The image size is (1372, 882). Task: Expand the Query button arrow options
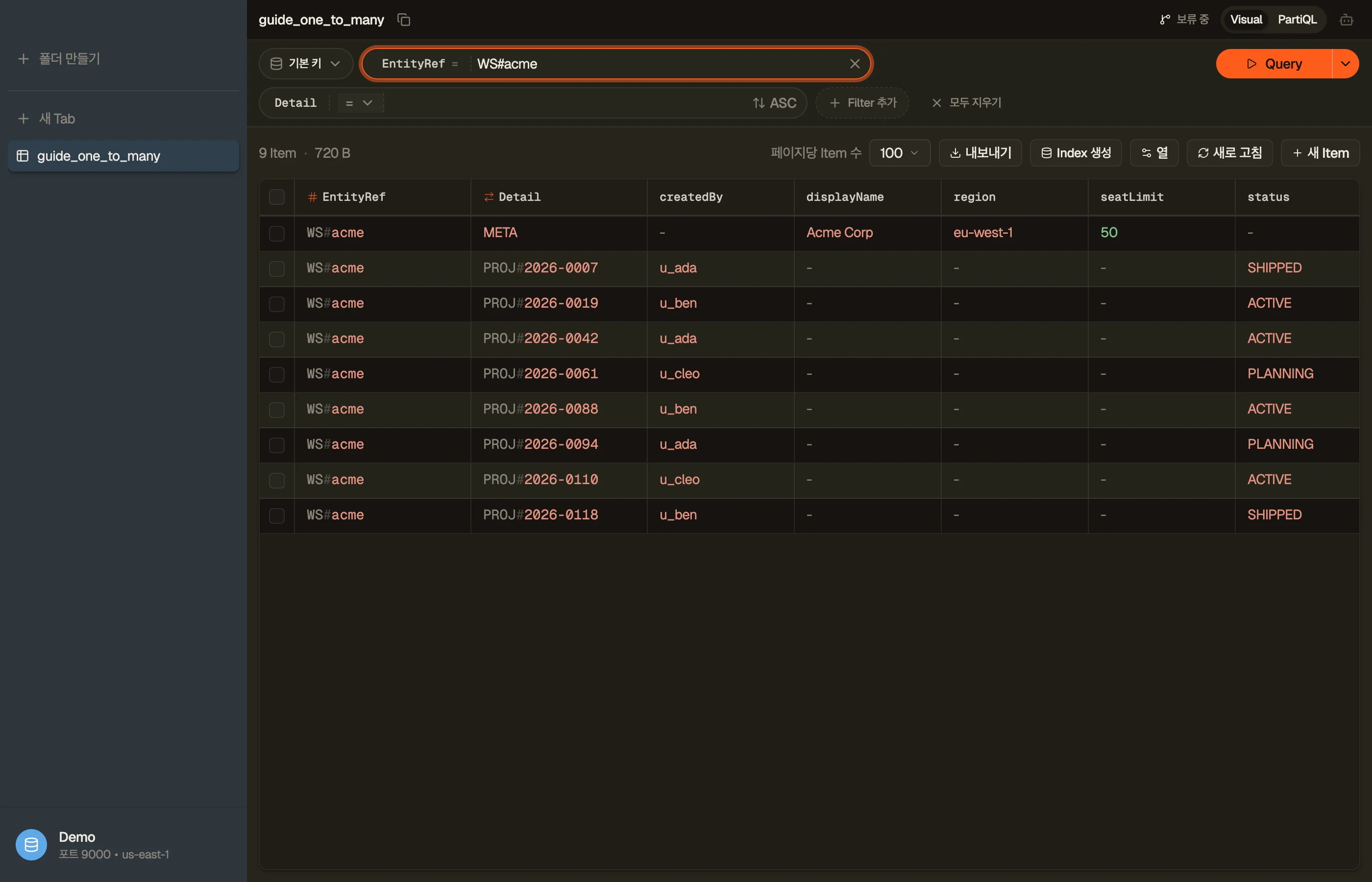(x=1345, y=64)
